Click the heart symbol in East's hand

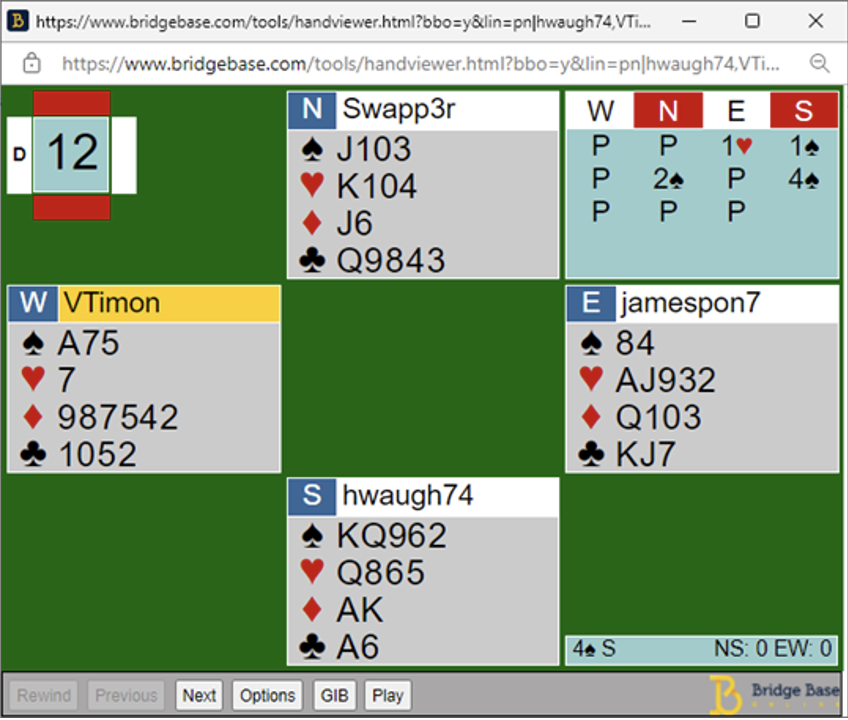pos(591,379)
